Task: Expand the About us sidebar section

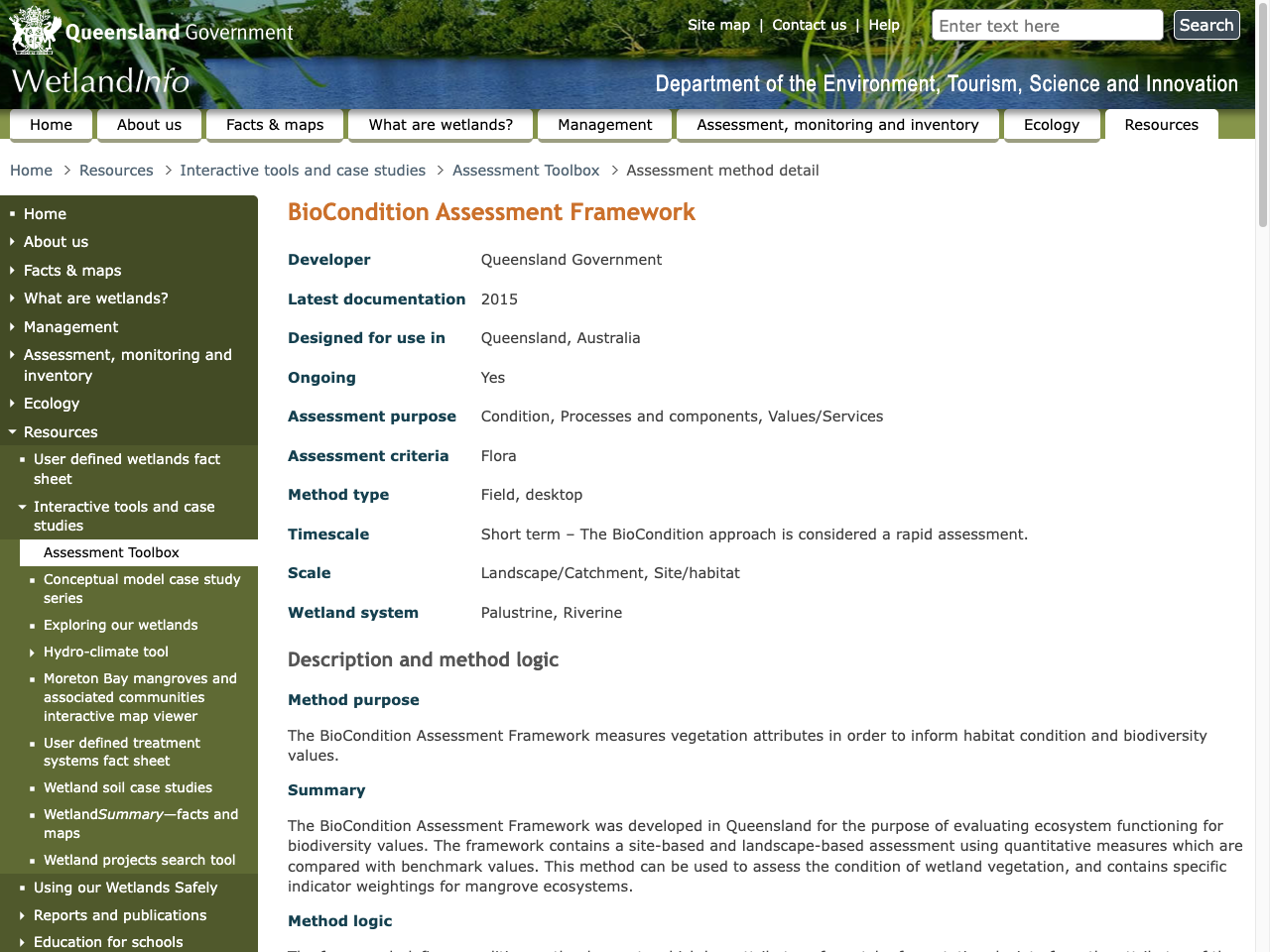Action: point(56,242)
